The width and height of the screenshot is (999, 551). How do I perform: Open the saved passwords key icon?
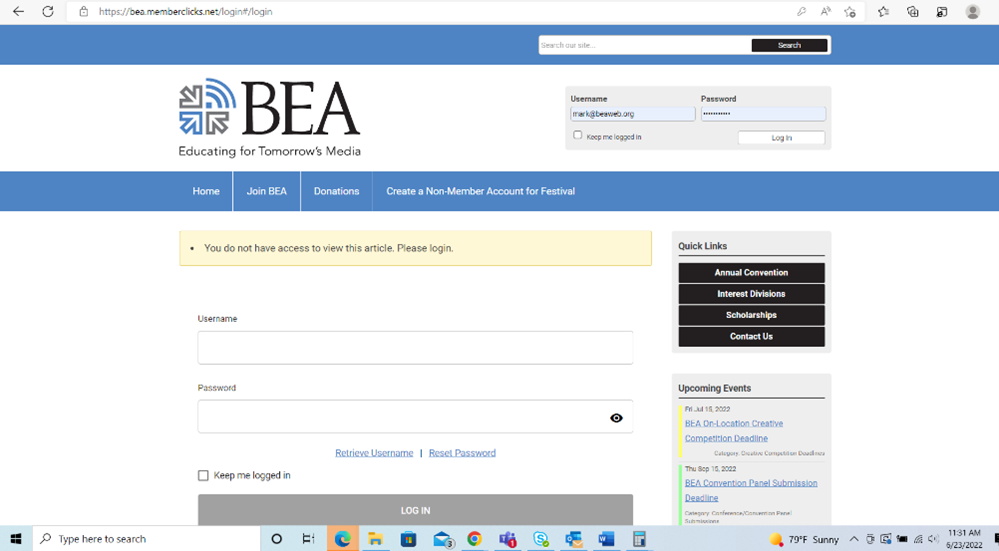(801, 12)
